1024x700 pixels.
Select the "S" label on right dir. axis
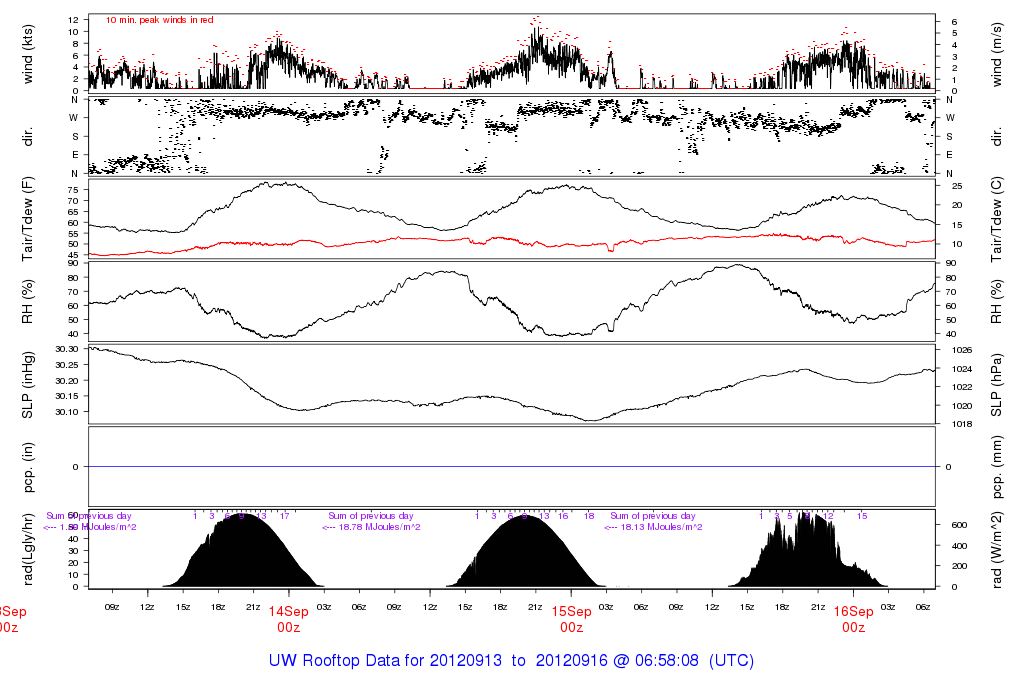950,137
